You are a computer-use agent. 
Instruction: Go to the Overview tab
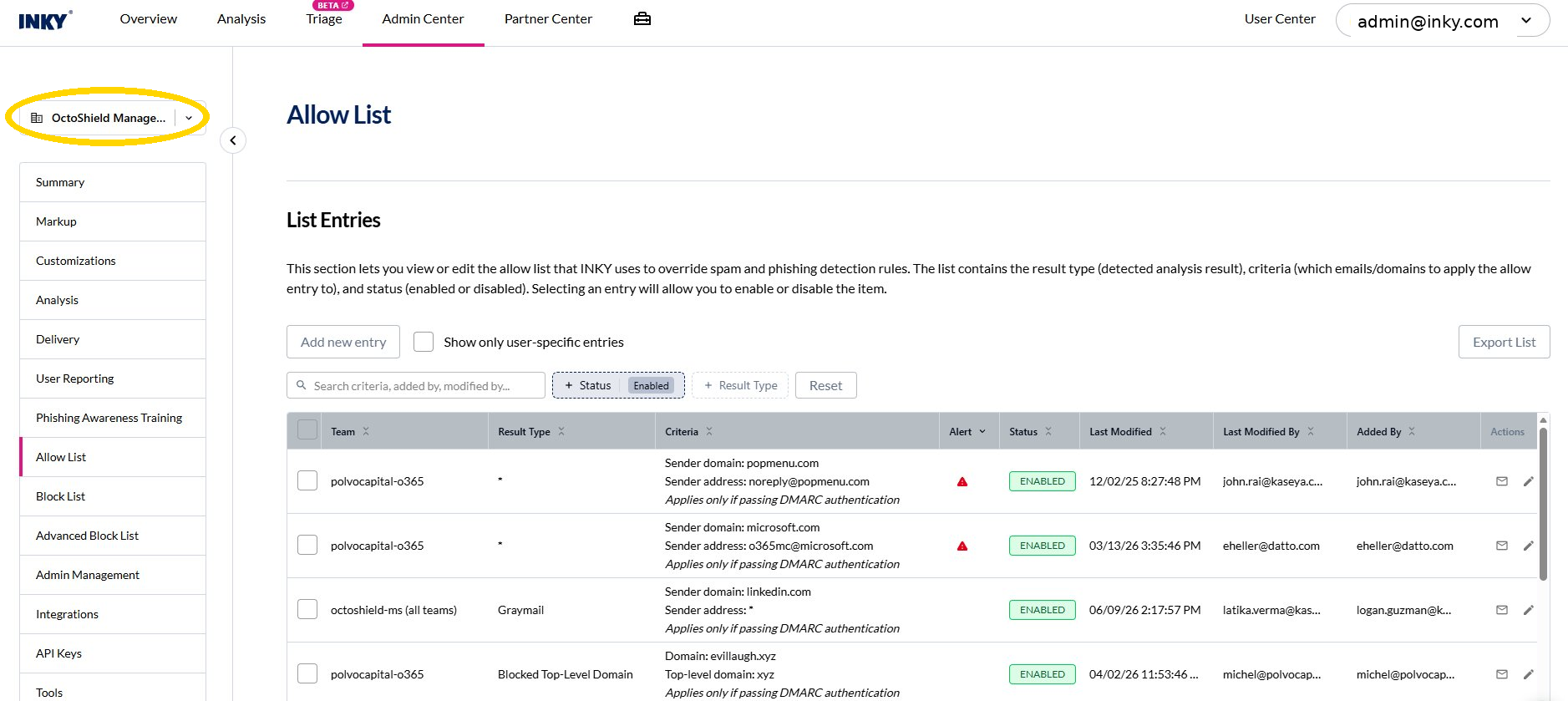click(x=149, y=19)
